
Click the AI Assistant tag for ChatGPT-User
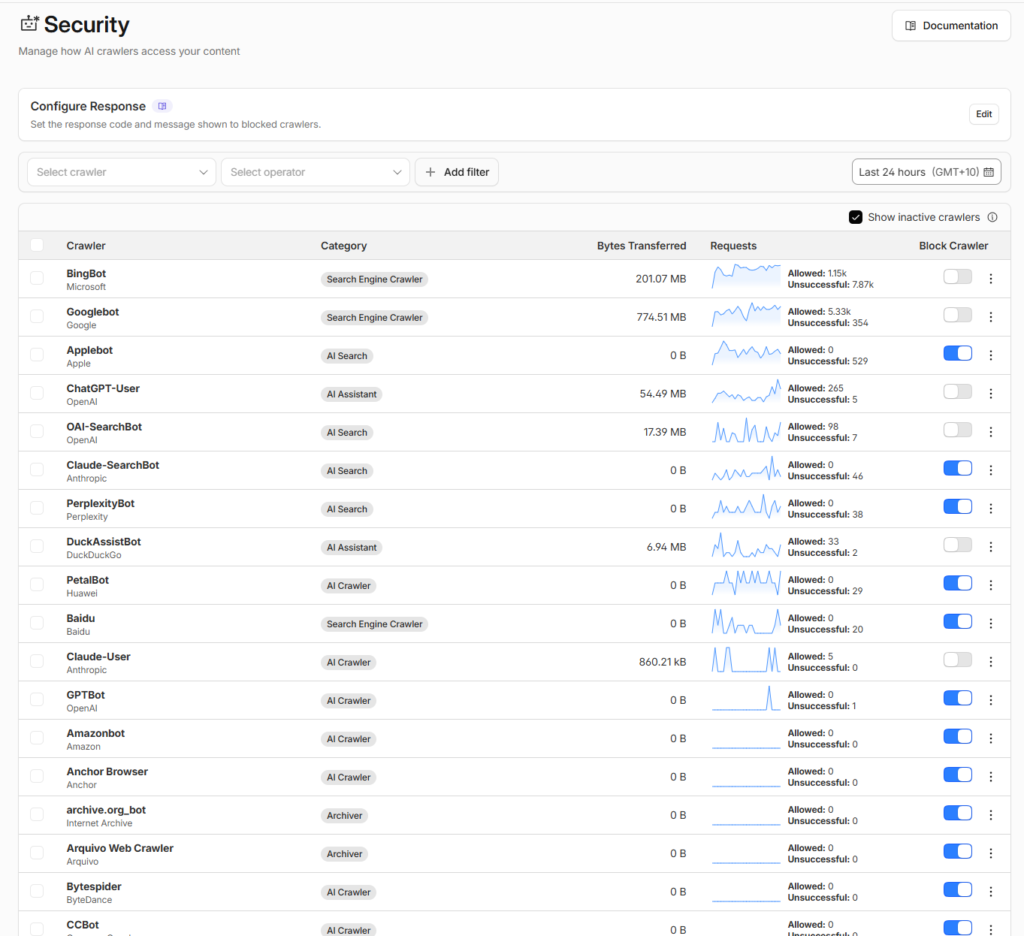pos(351,395)
